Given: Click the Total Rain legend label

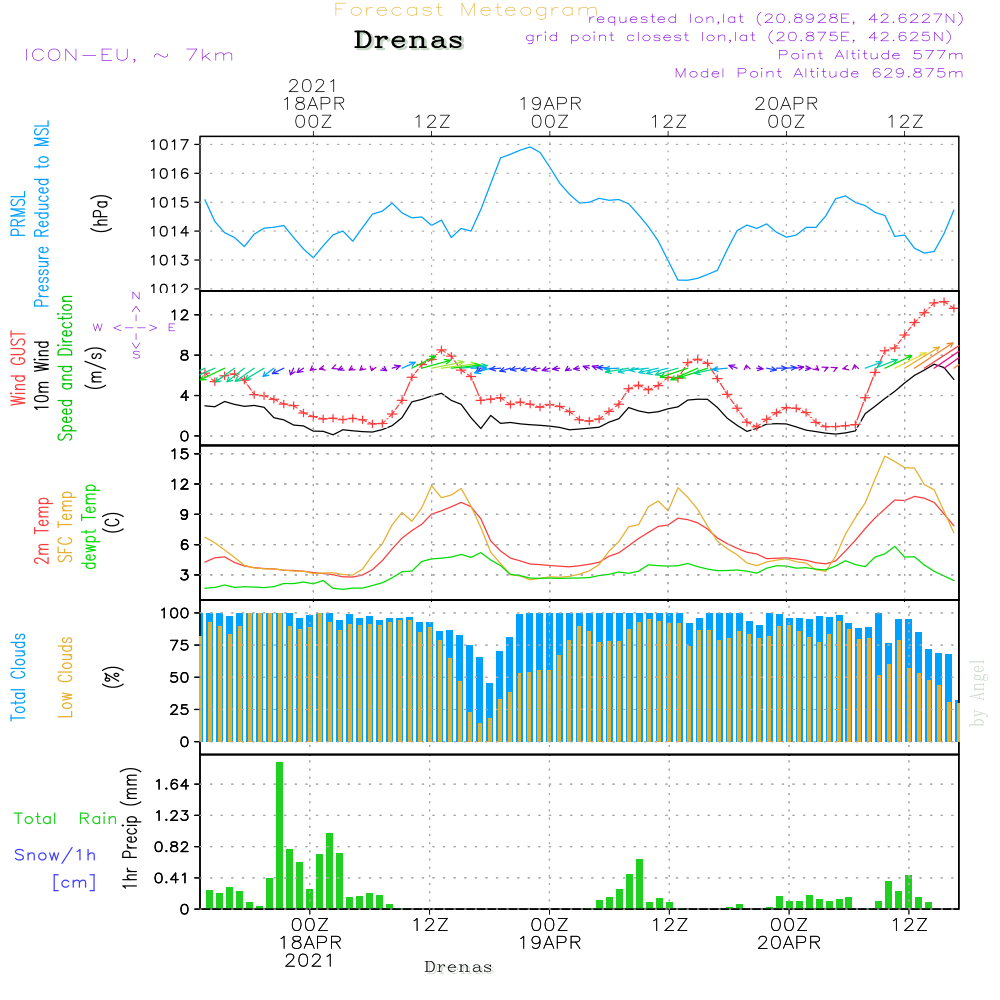Looking at the screenshot, I should coord(66,818).
